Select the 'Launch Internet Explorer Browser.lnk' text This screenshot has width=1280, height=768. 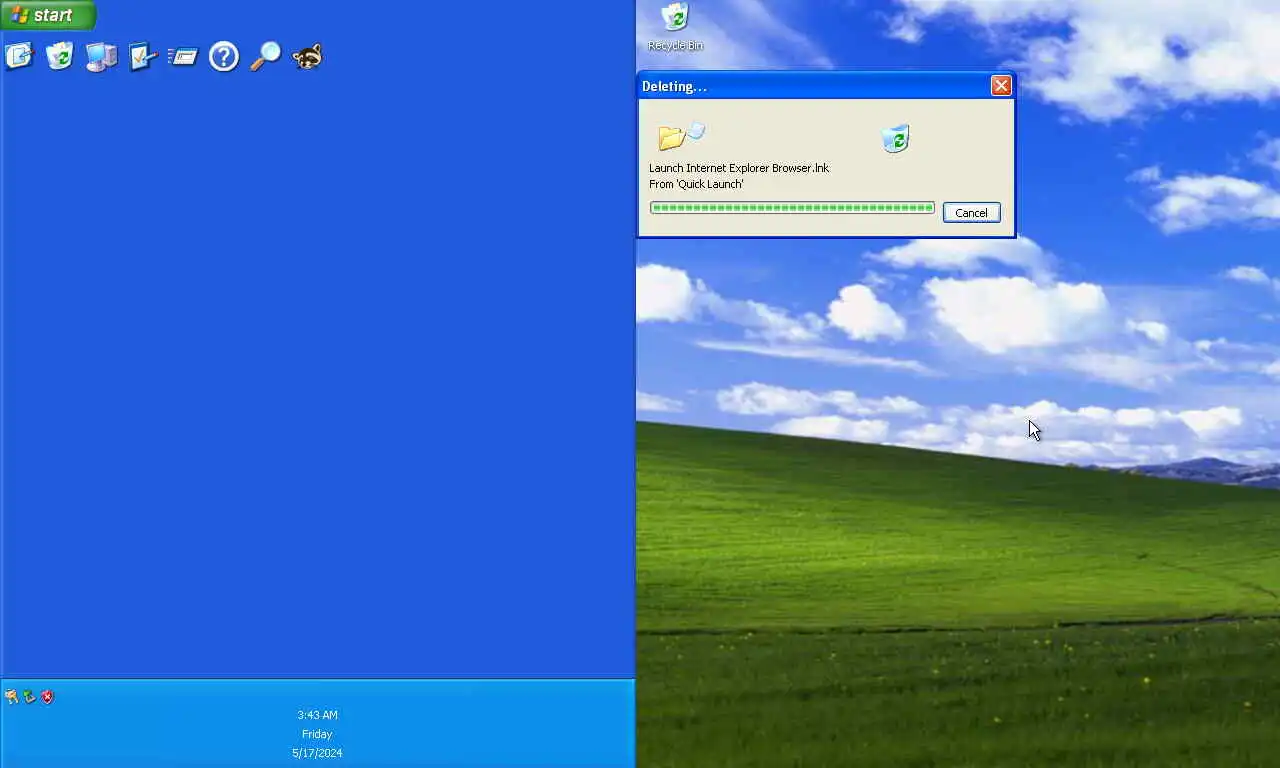[x=739, y=168]
